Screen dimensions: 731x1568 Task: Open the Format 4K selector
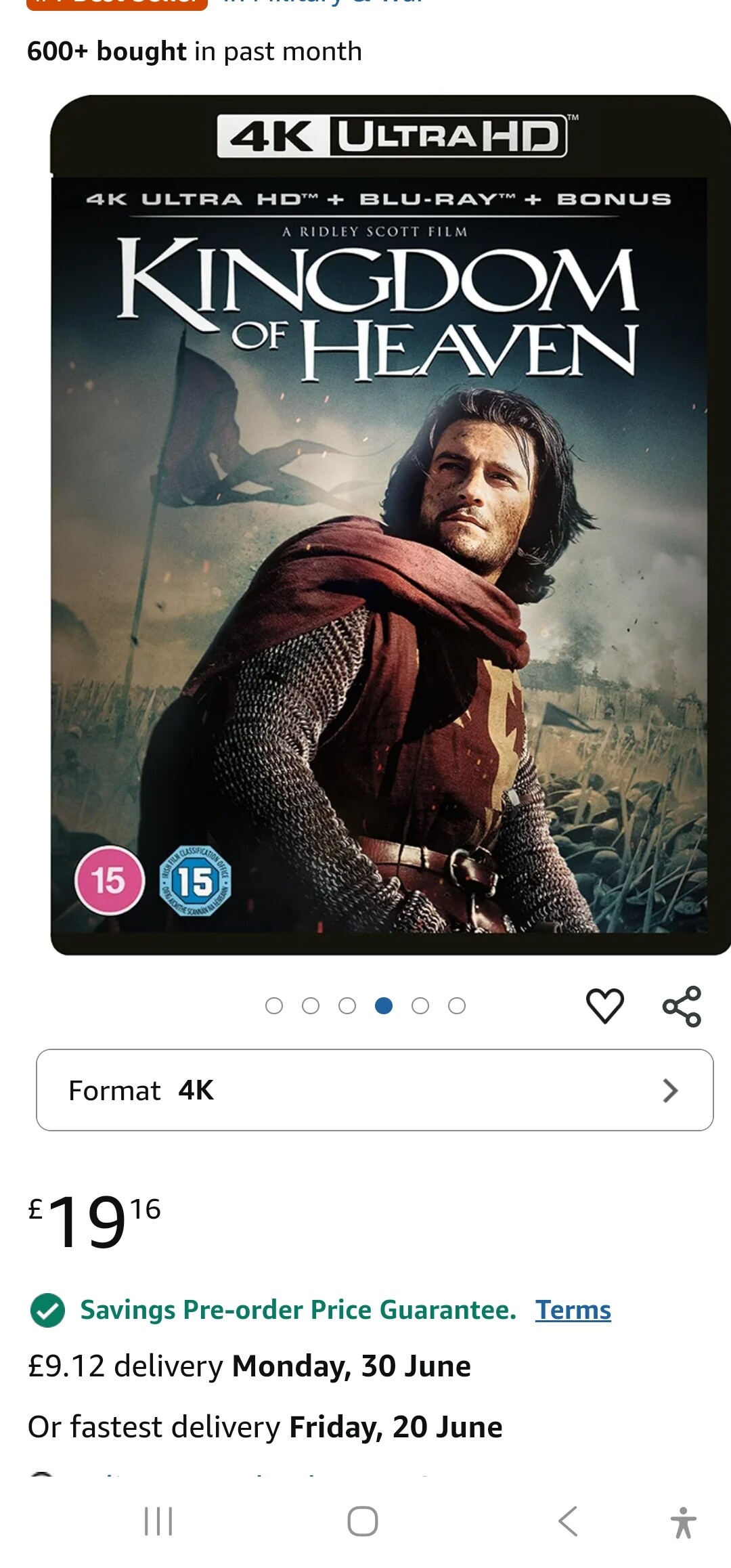pyautogui.click(x=375, y=1090)
